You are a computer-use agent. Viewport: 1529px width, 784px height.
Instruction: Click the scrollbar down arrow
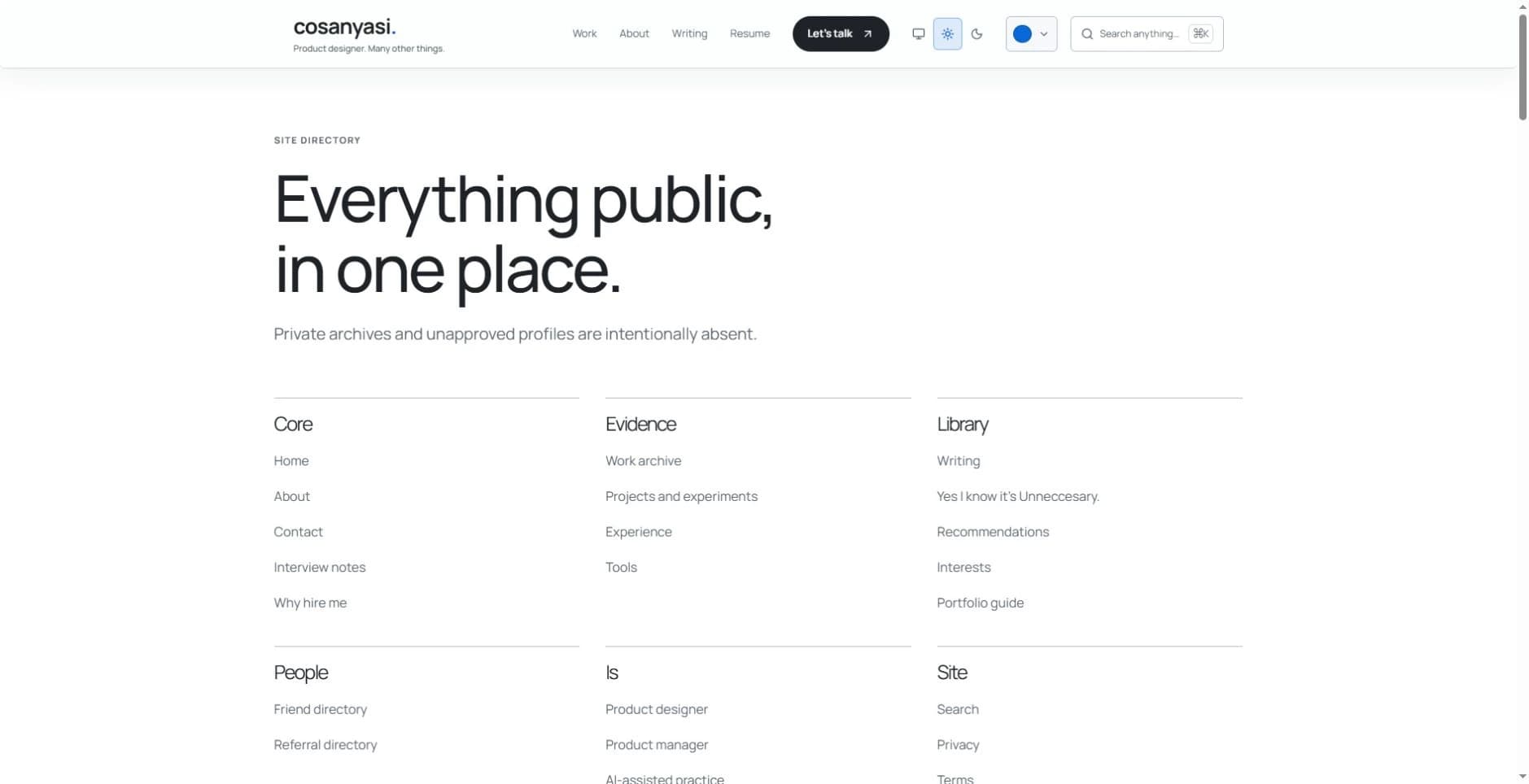tap(1522, 777)
